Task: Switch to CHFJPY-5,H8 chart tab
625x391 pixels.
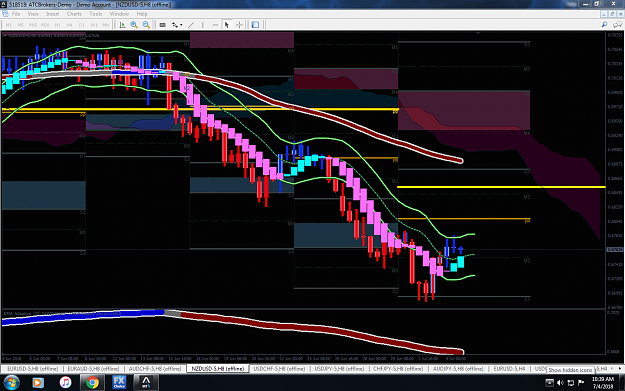Action: [x=398, y=369]
